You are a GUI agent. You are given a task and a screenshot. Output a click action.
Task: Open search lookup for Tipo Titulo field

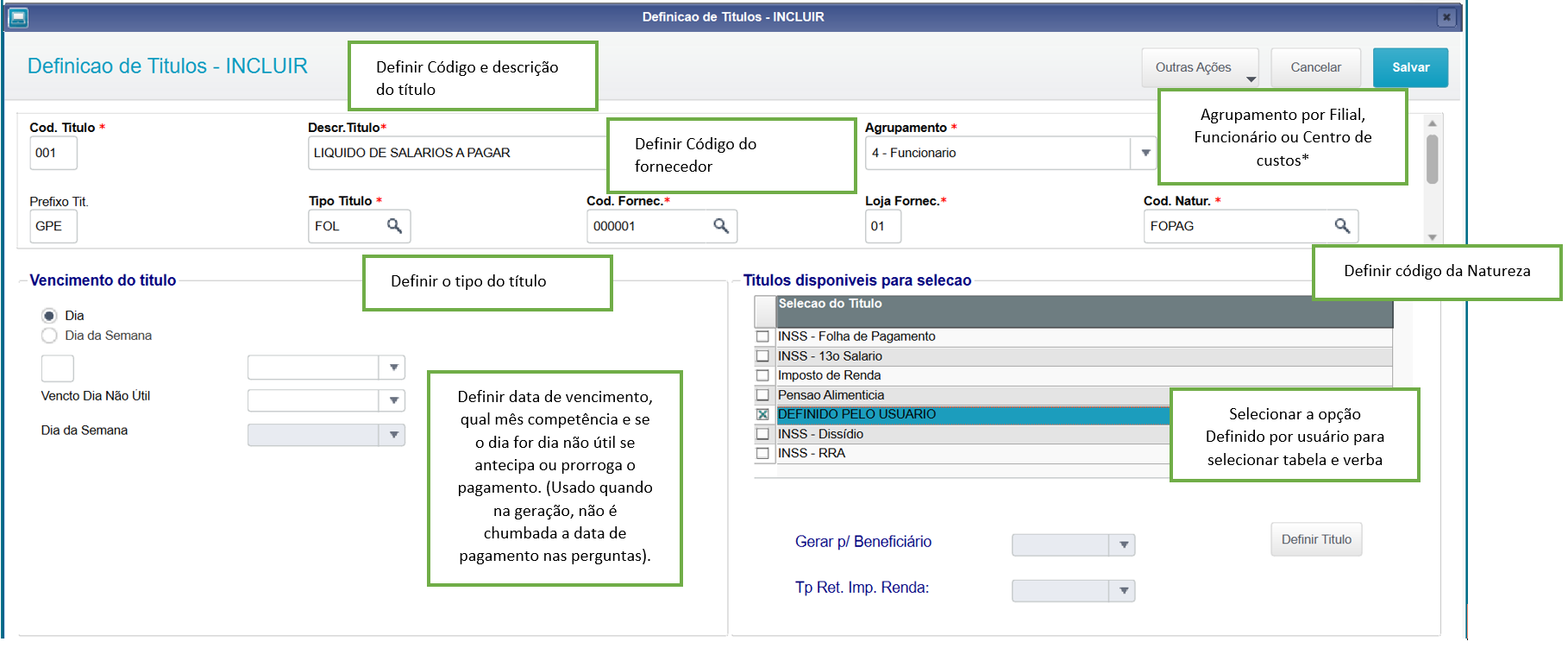[394, 226]
